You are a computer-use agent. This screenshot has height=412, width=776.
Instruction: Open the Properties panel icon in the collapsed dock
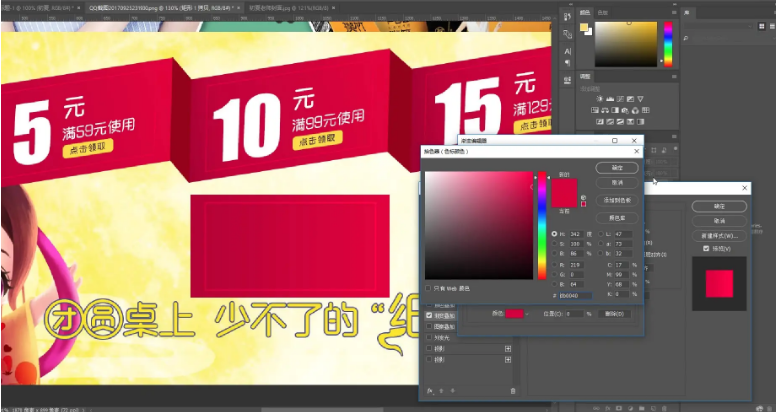(x=568, y=80)
